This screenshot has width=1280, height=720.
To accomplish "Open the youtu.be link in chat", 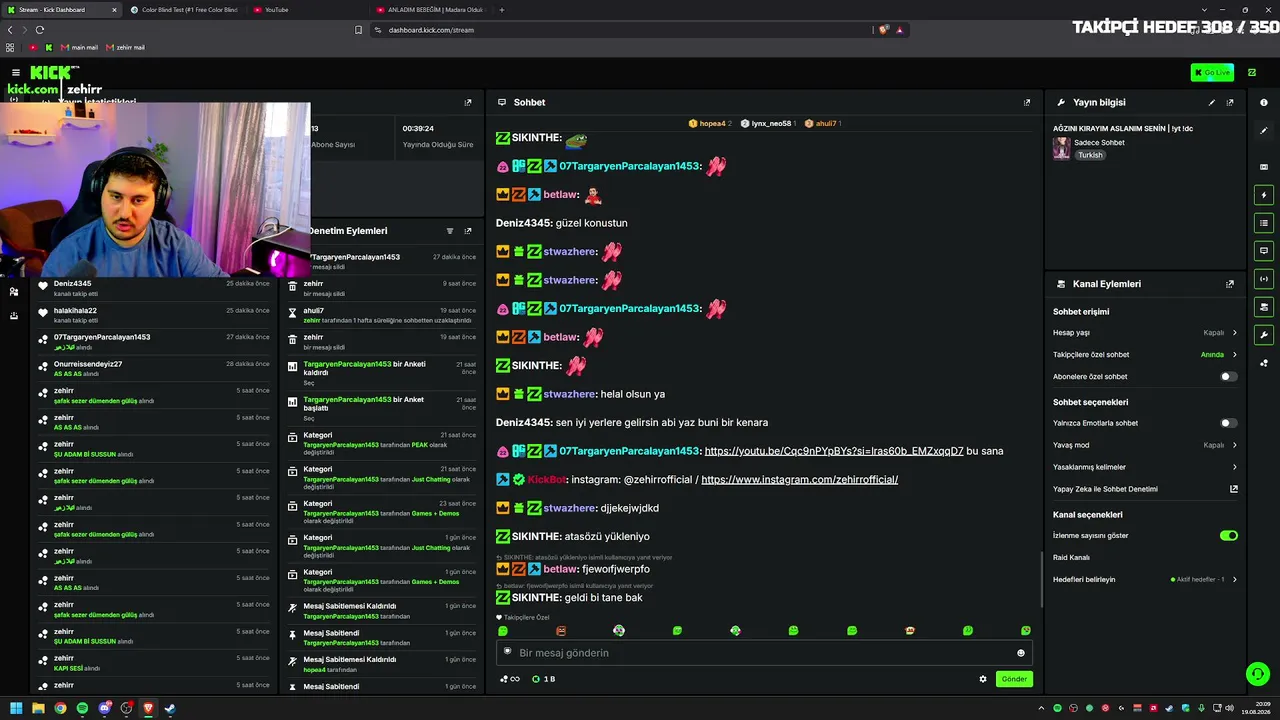I will pyautogui.click(x=834, y=451).
